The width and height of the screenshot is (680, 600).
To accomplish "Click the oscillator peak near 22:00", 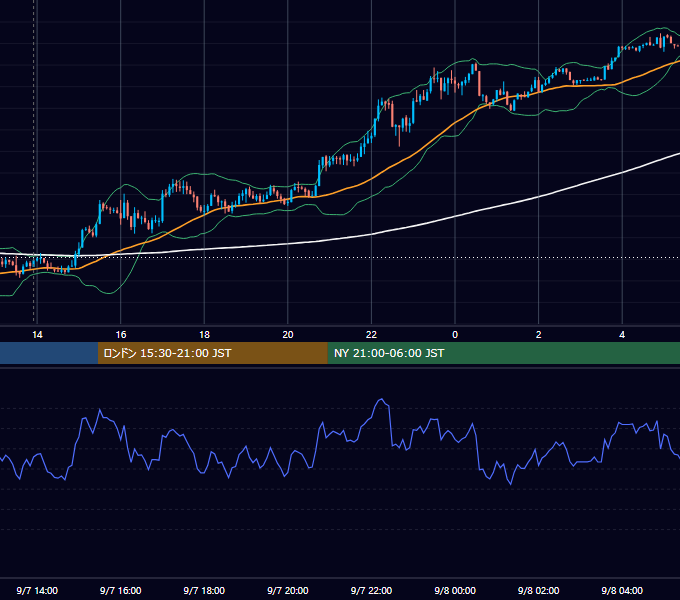I will (382, 399).
